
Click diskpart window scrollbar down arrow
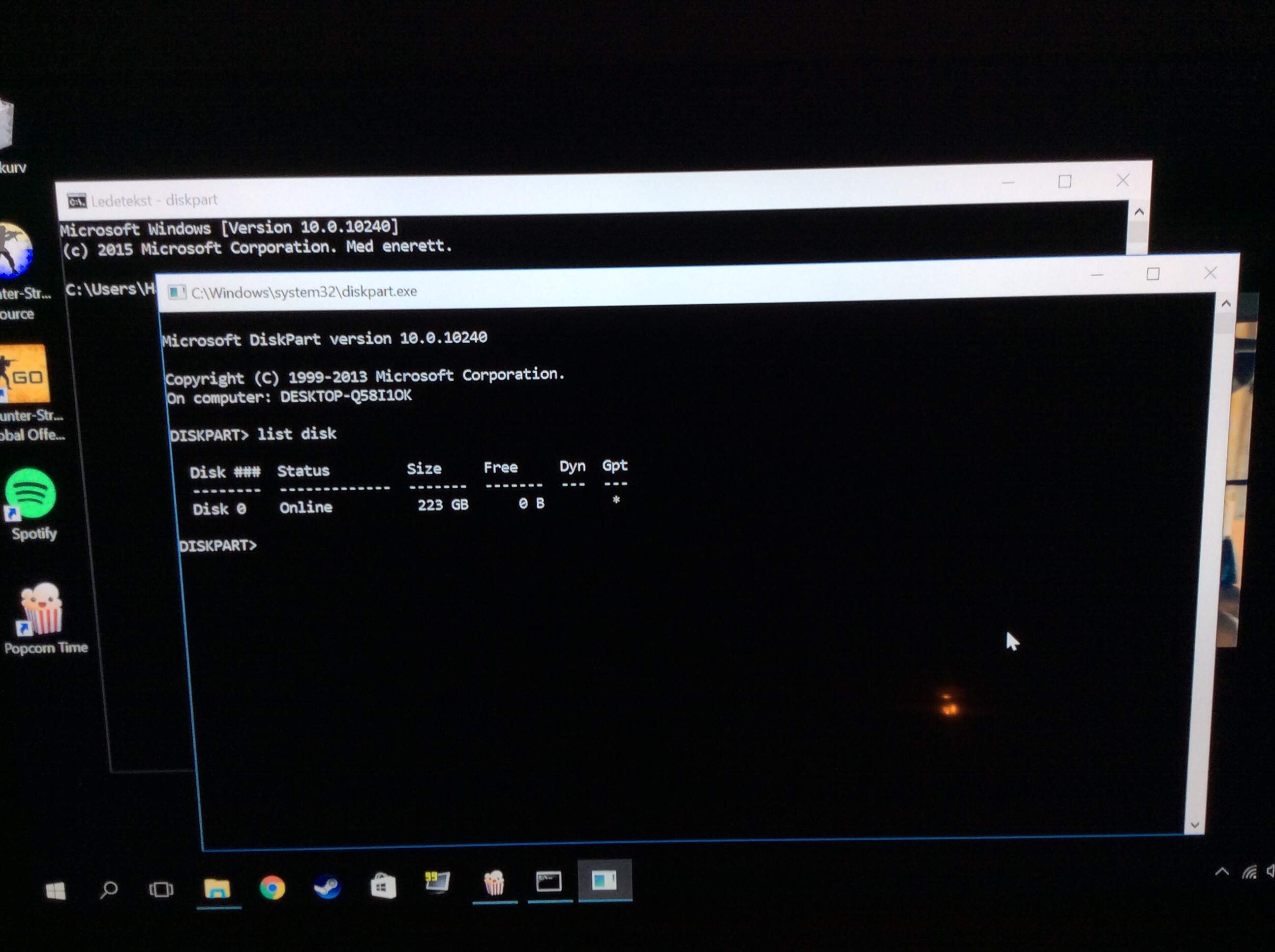click(x=1195, y=825)
